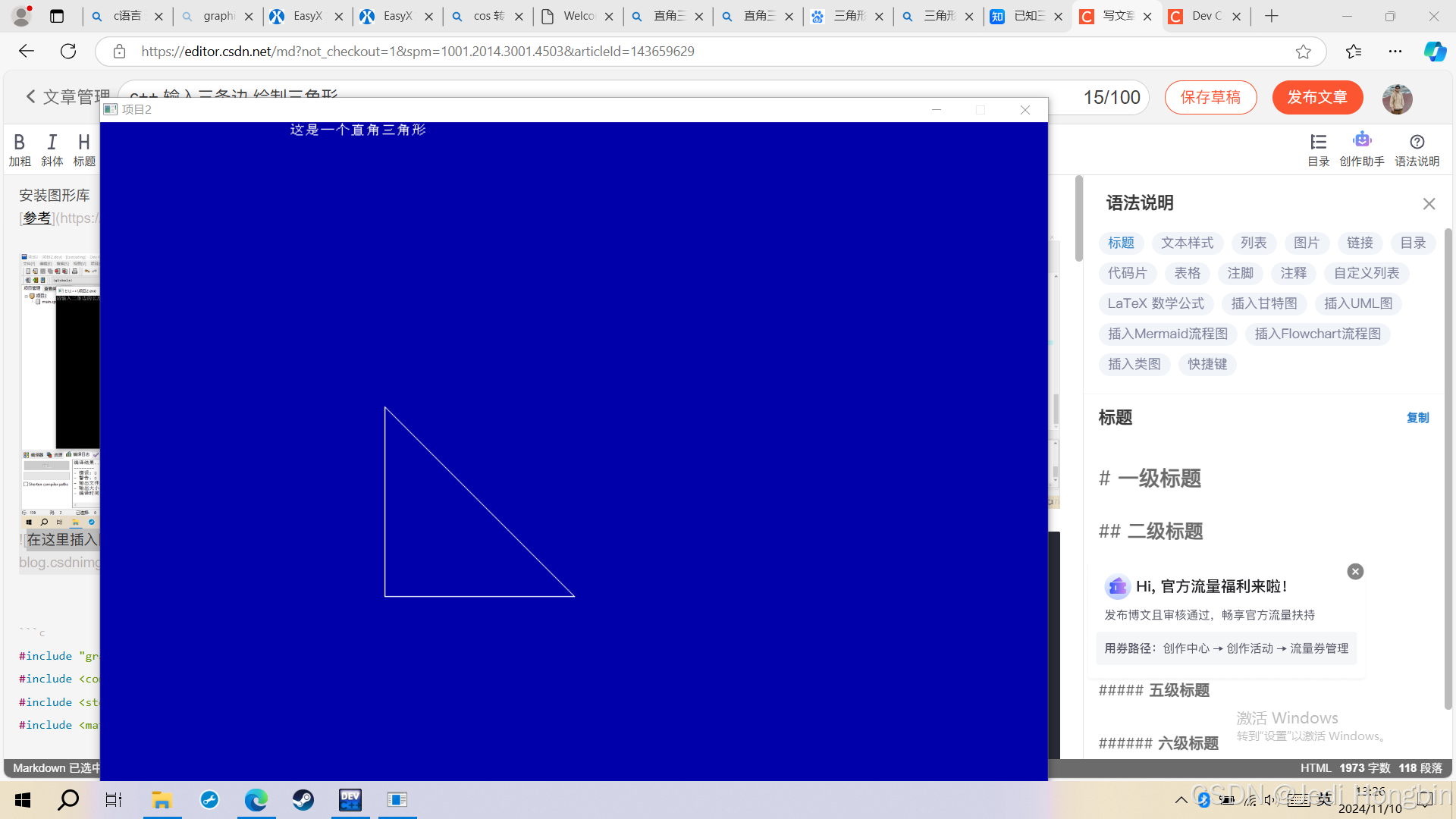Show hidden system tray icons
This screenshot has width=1456, height=819.
click(x=1181, y=800)
